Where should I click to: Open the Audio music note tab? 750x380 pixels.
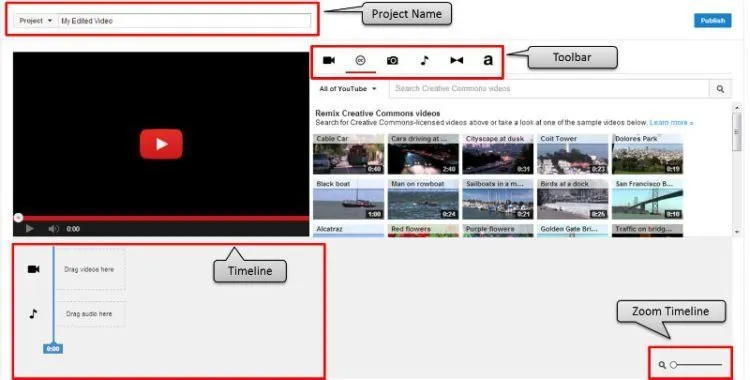coord(424,60)
